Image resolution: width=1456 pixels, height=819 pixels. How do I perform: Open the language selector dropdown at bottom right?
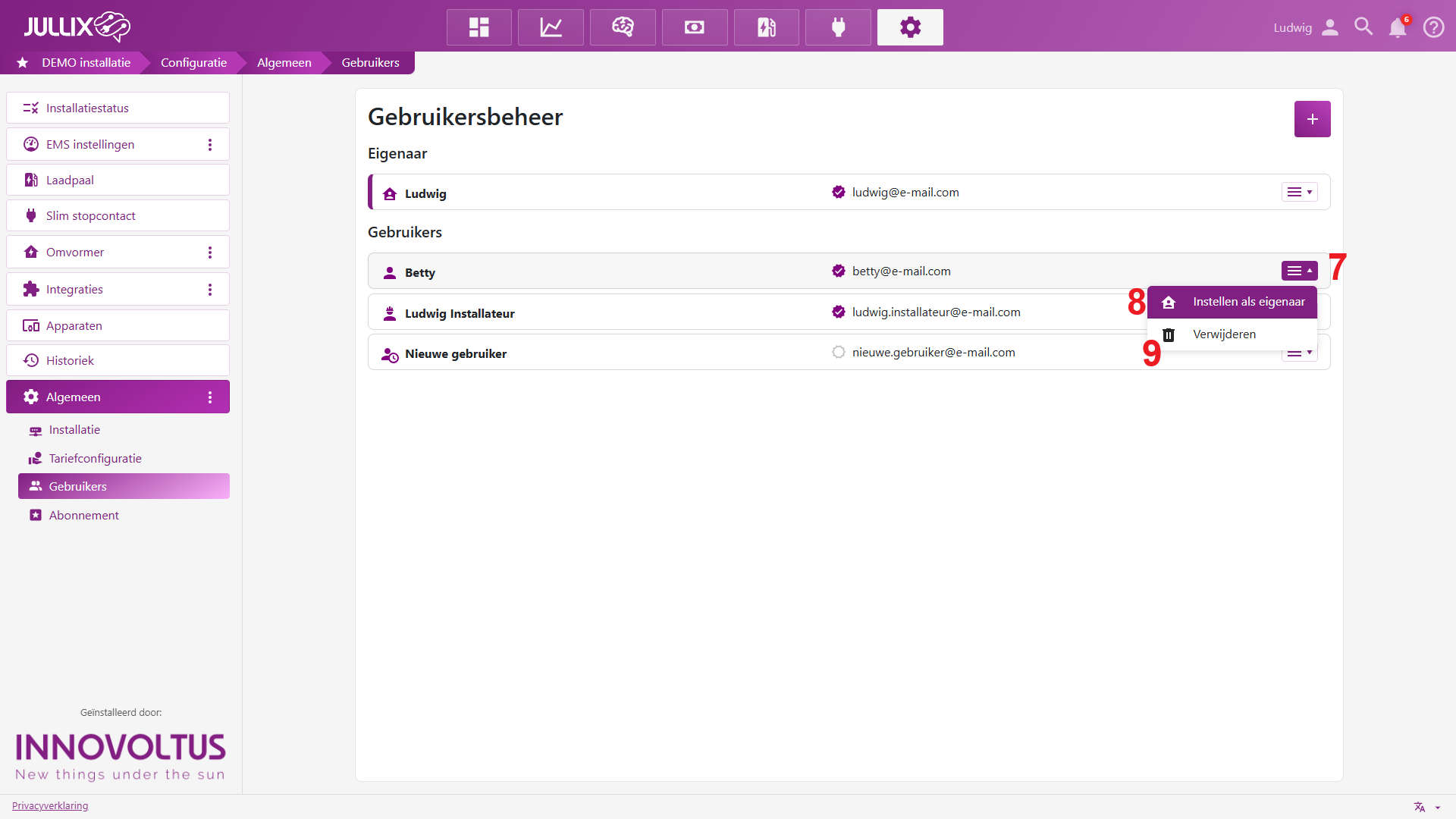click(x=1426, y=807)
